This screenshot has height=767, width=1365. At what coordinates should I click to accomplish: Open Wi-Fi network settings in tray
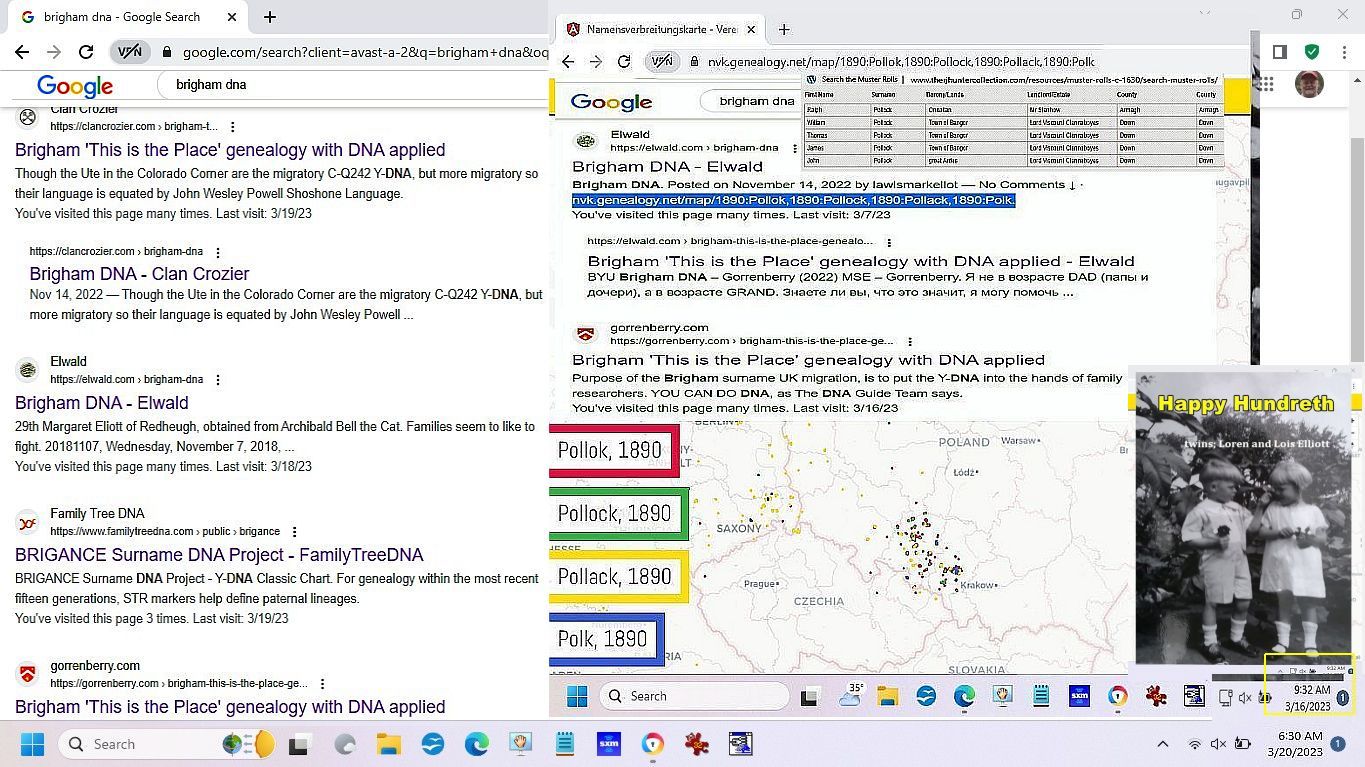pyautogui.click(x=1194, y=744)
